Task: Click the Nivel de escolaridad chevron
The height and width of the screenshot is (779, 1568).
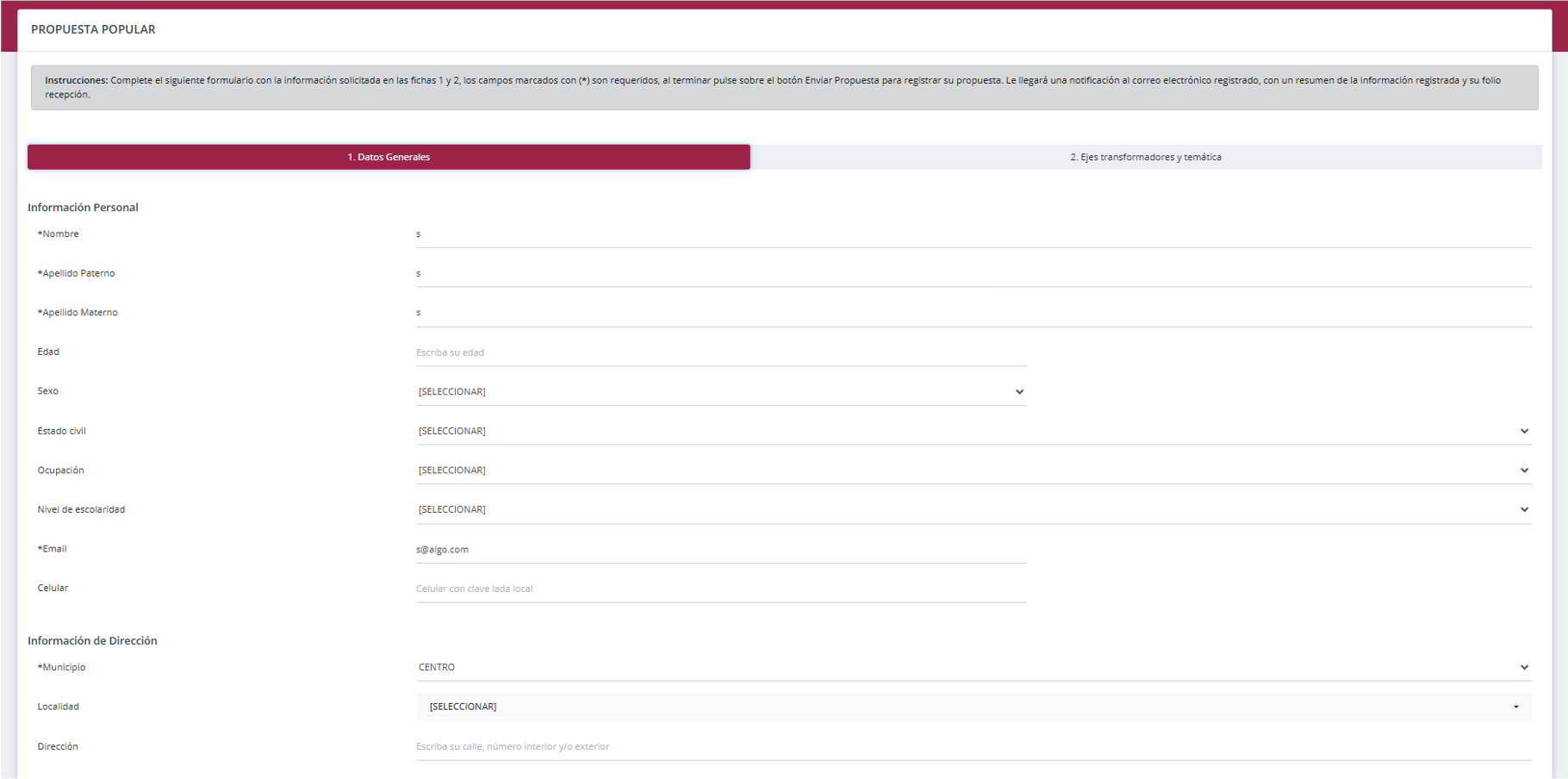Action: (1524, 510)
